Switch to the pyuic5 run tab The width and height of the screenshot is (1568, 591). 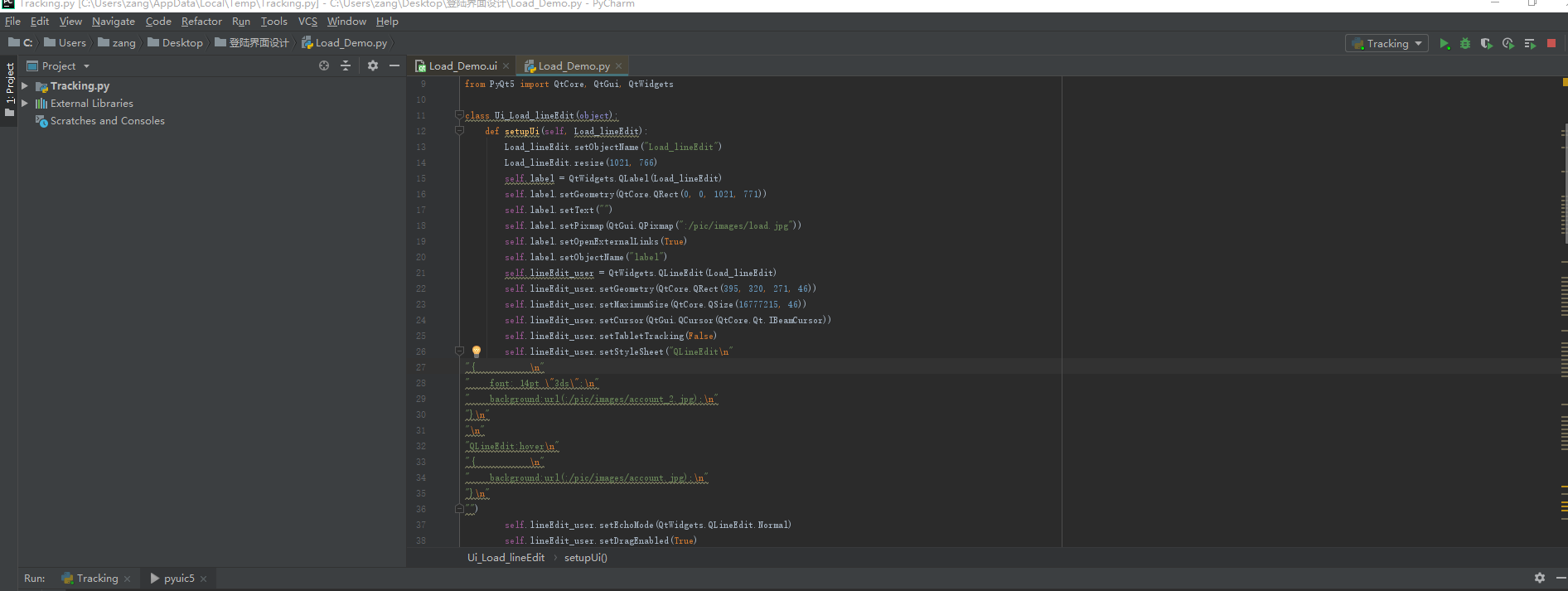(172, 578)
